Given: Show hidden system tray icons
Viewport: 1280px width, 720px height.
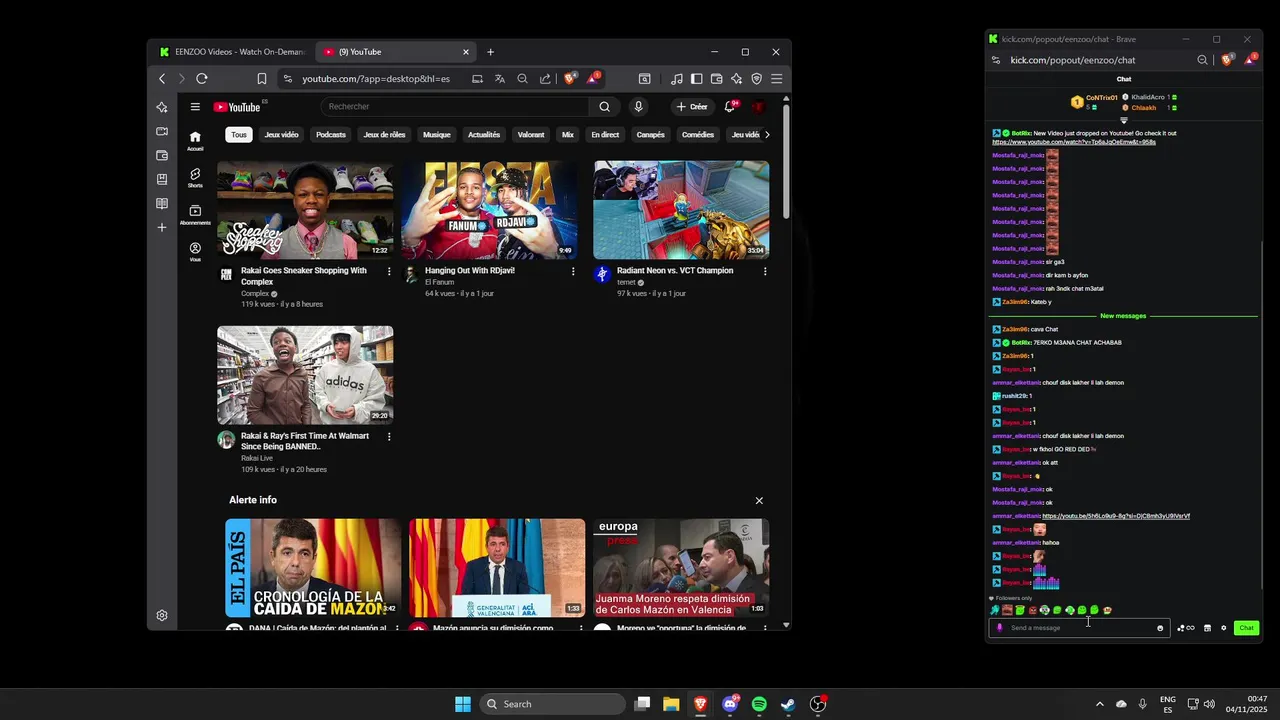Looking at the screenshot, I should [x=1099, y=704].
